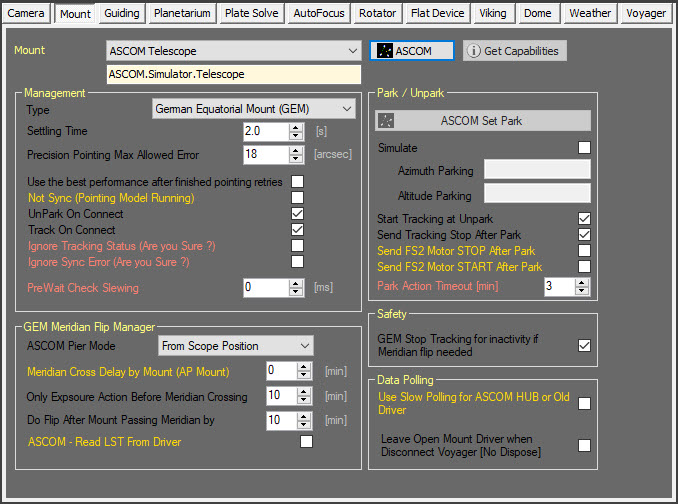Check Leave Open Mount Driver when Disconnect
The image size is (678, 504).
tap(584, 445)
